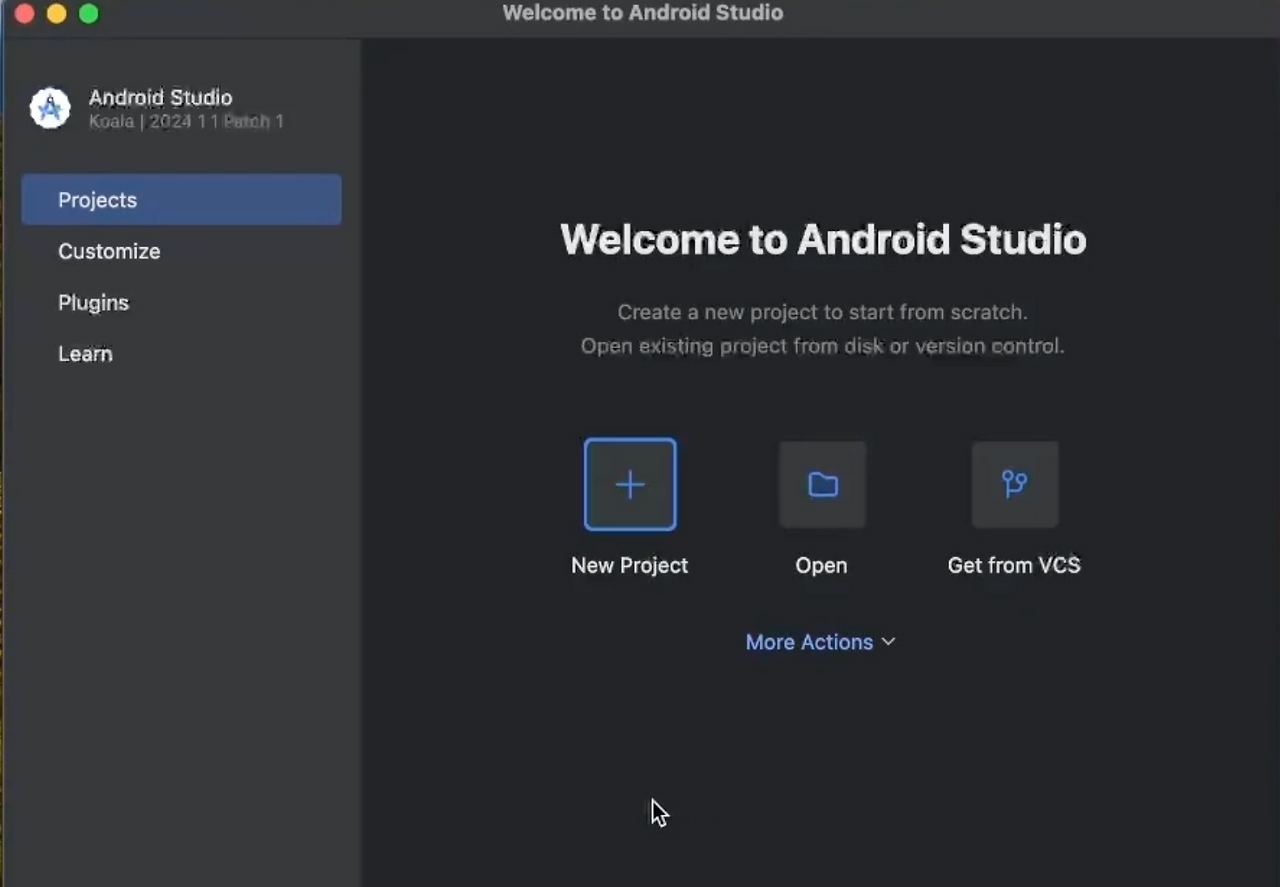Click the New Project plus icon
This screenshot has width=1280, height=887.
pyautogui.click(x=630, y=485)
